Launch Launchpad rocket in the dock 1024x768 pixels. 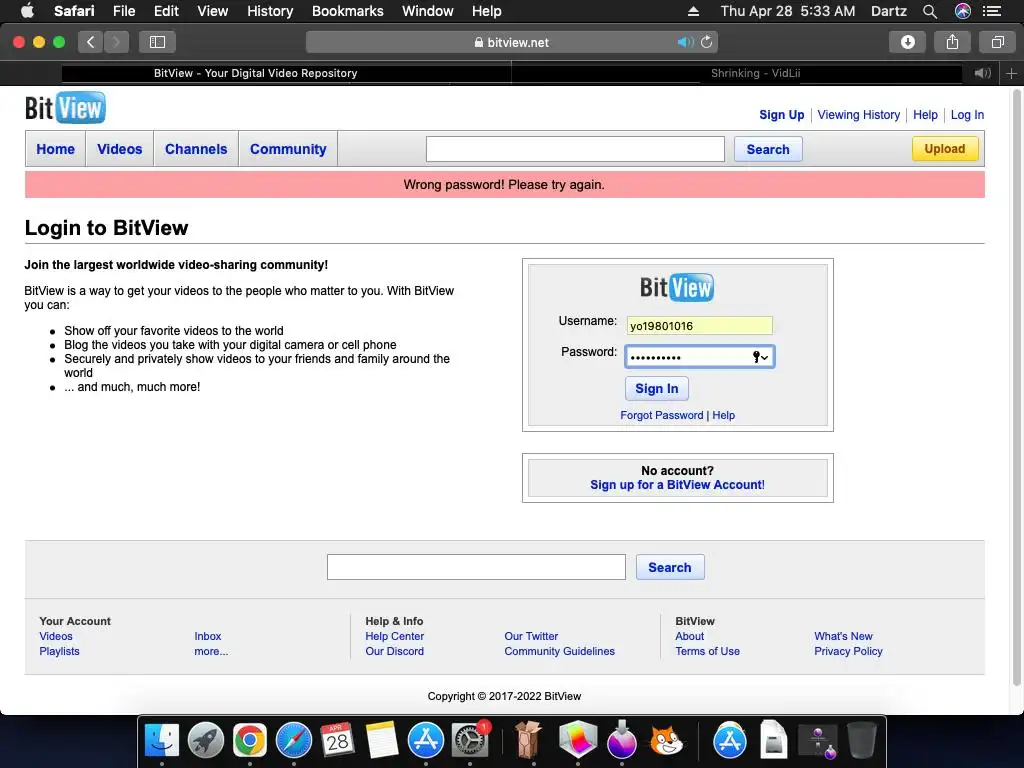(206, 741)
